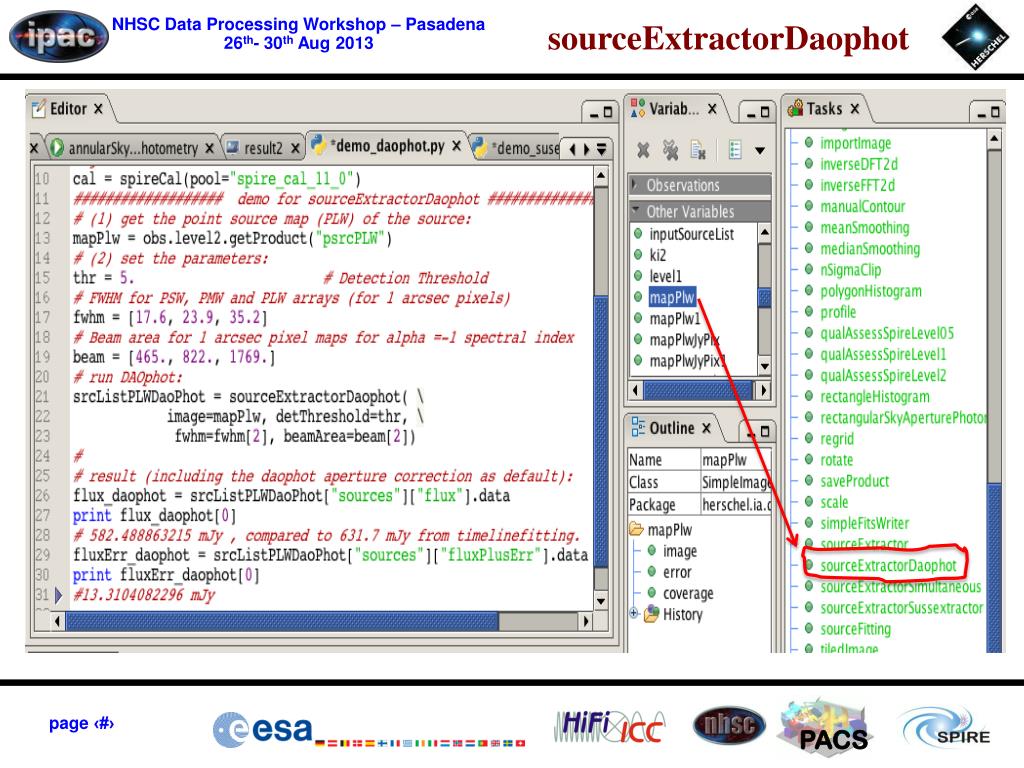Click the Package value herschel.ia cell
The image size is (1024, 768).
736,504
